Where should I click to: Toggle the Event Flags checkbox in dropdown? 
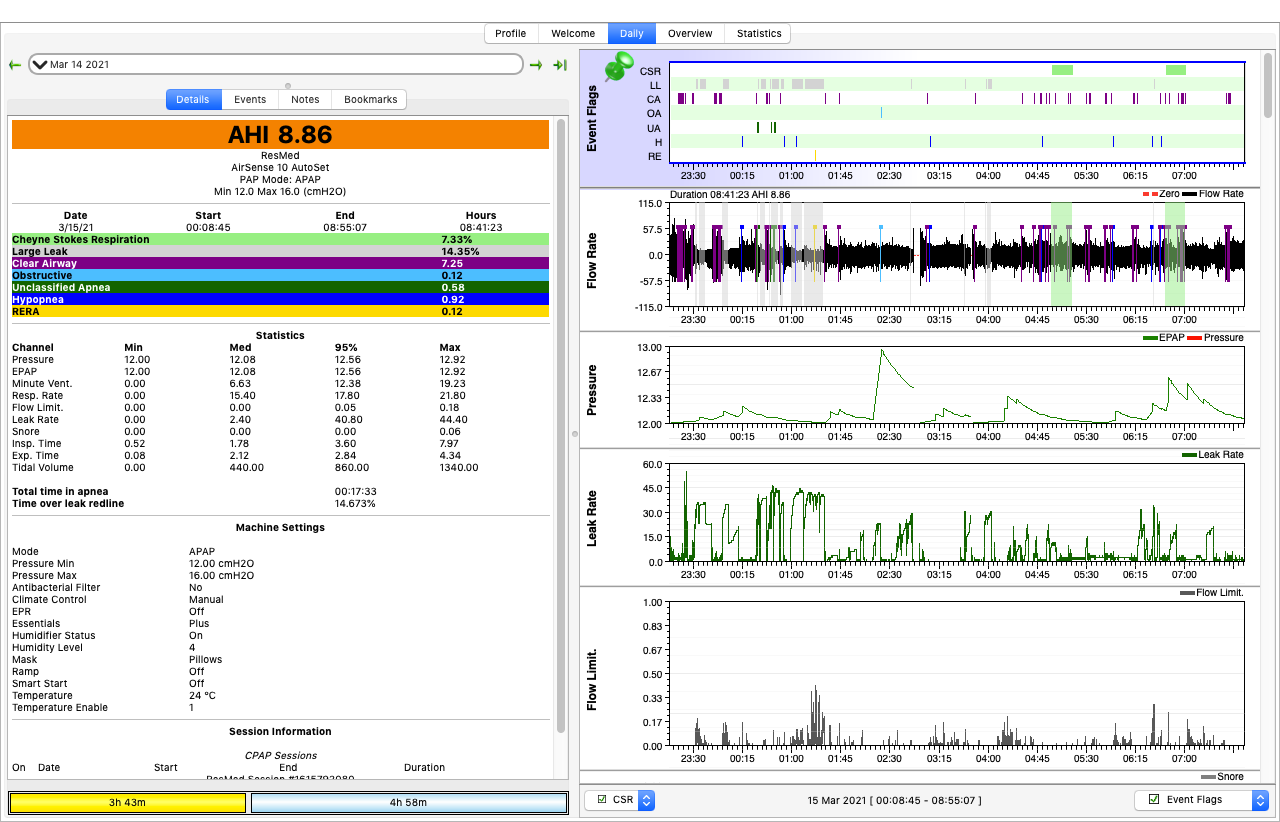[1154, 800]
